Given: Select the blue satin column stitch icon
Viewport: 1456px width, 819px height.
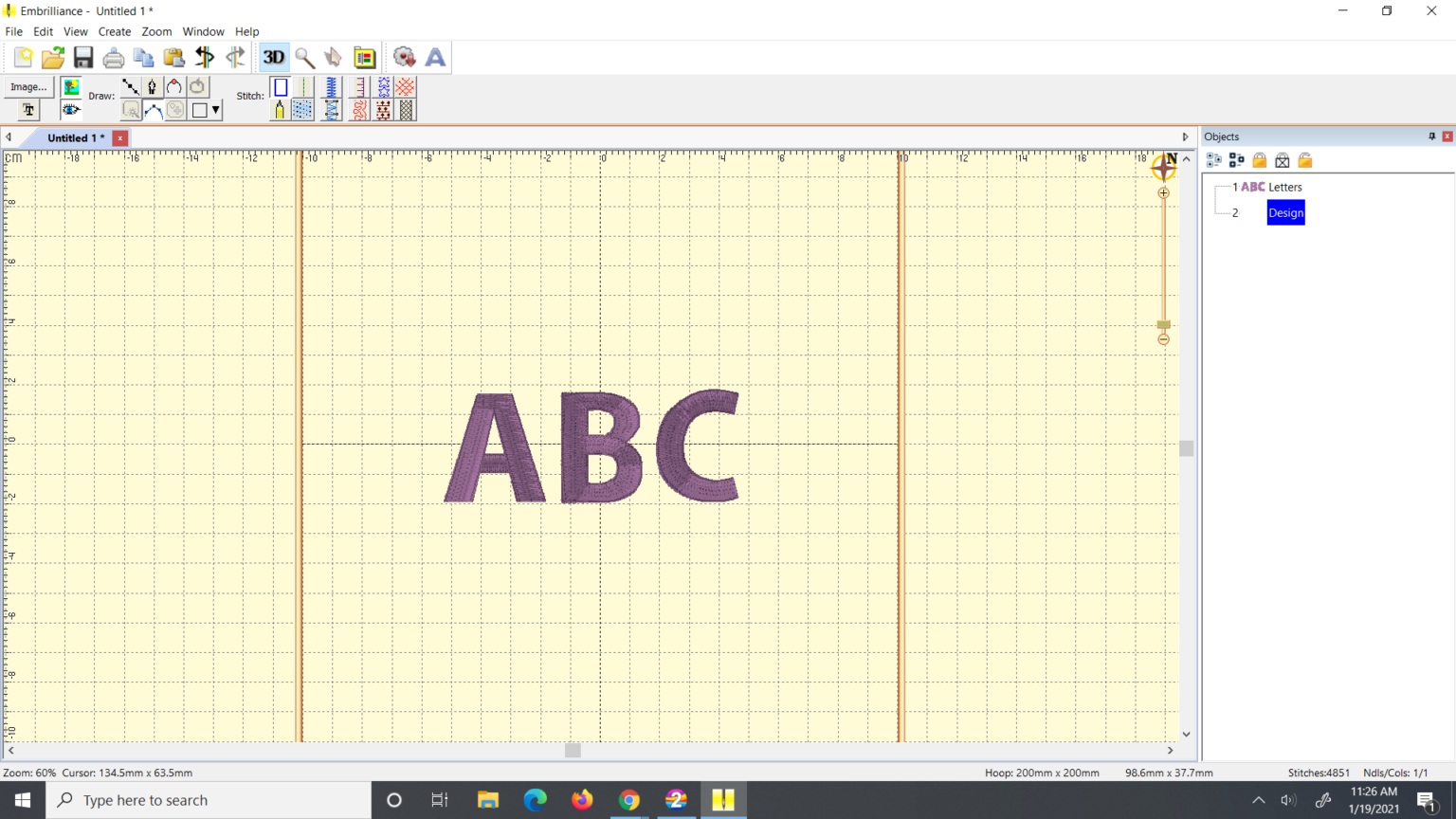Looking at the screenshot, I should 332,86.
